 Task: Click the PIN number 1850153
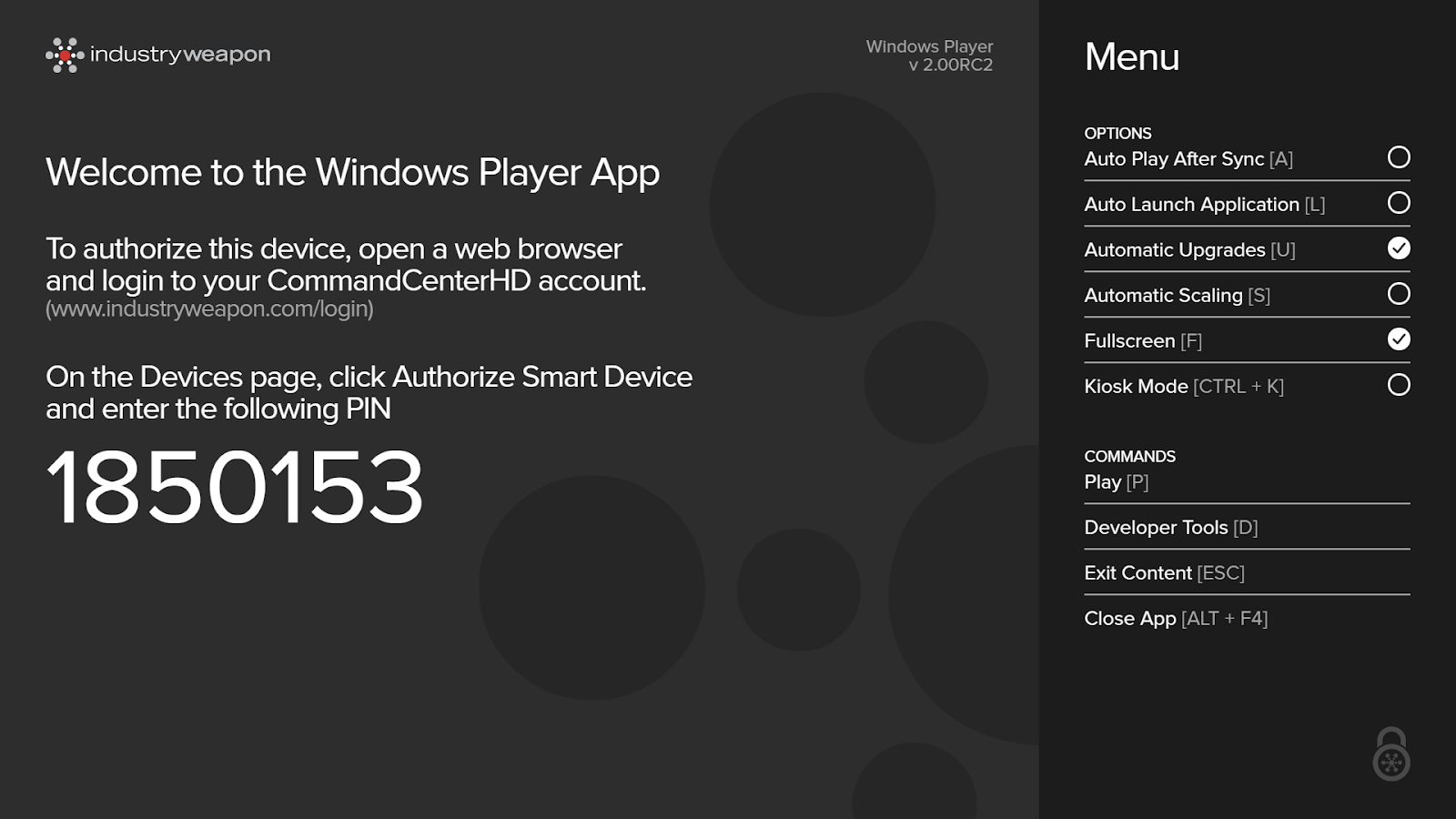coord(235,487)
